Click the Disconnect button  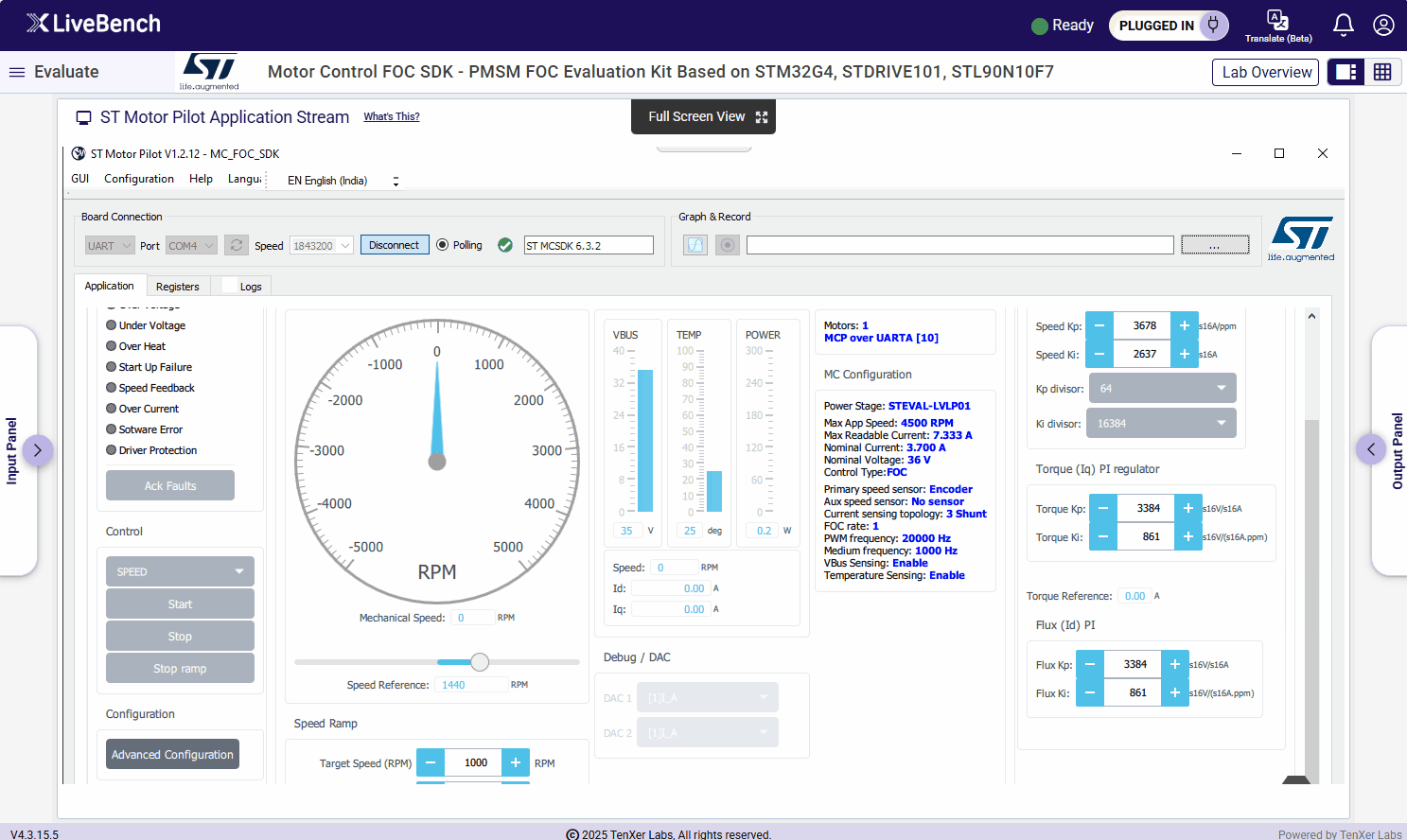click(394, 245)
